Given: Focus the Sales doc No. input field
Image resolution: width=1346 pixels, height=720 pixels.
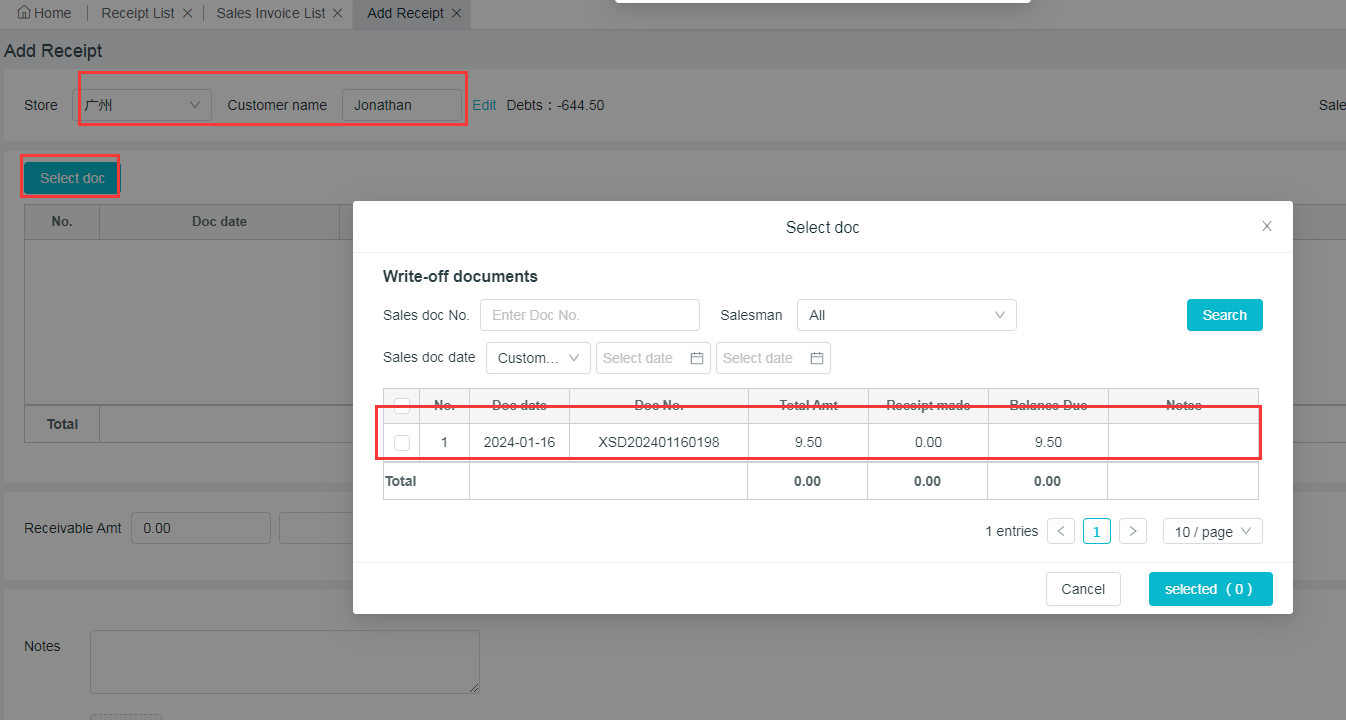Looking at the screenshot, I should pyautogui.click(x=589, y=315).
